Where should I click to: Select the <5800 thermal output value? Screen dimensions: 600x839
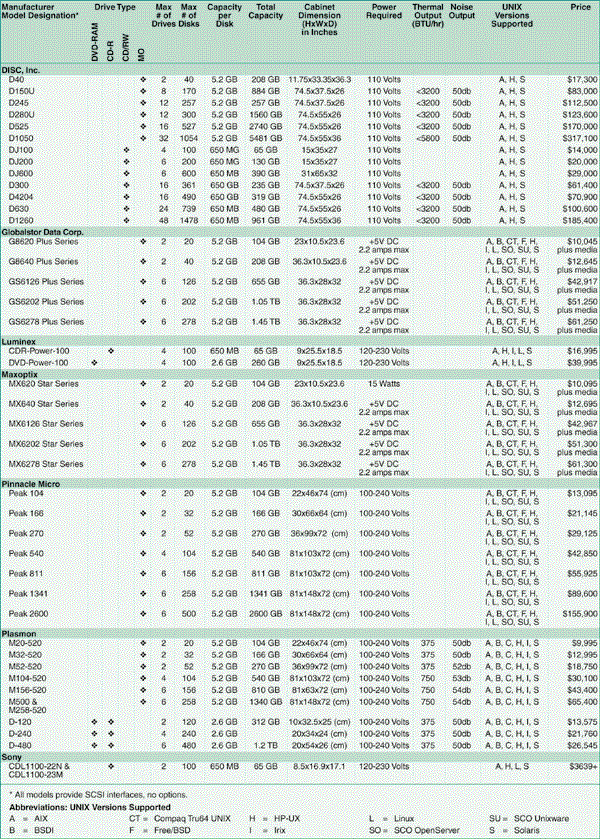click(428, 138)
